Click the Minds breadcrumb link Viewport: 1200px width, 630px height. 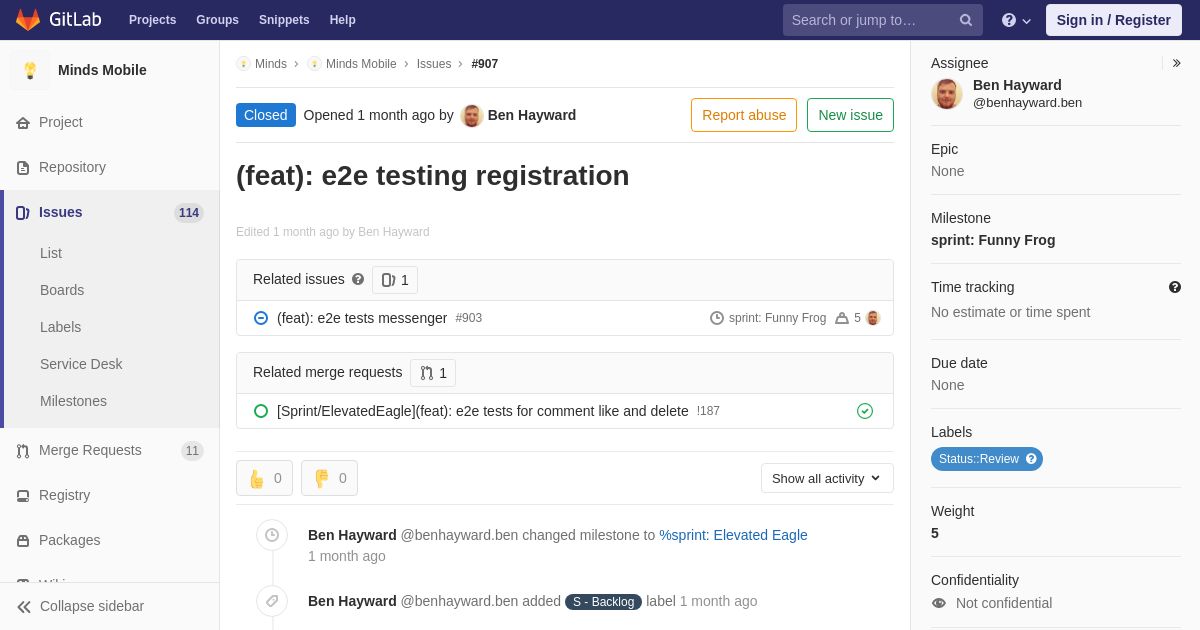271,64
